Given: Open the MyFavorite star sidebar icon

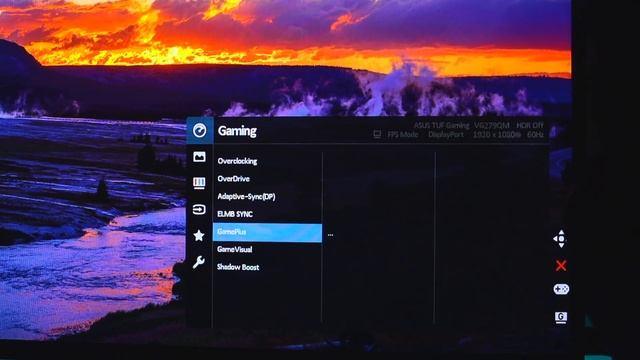Looking at the screenshot, I should [x=199, y=236].
